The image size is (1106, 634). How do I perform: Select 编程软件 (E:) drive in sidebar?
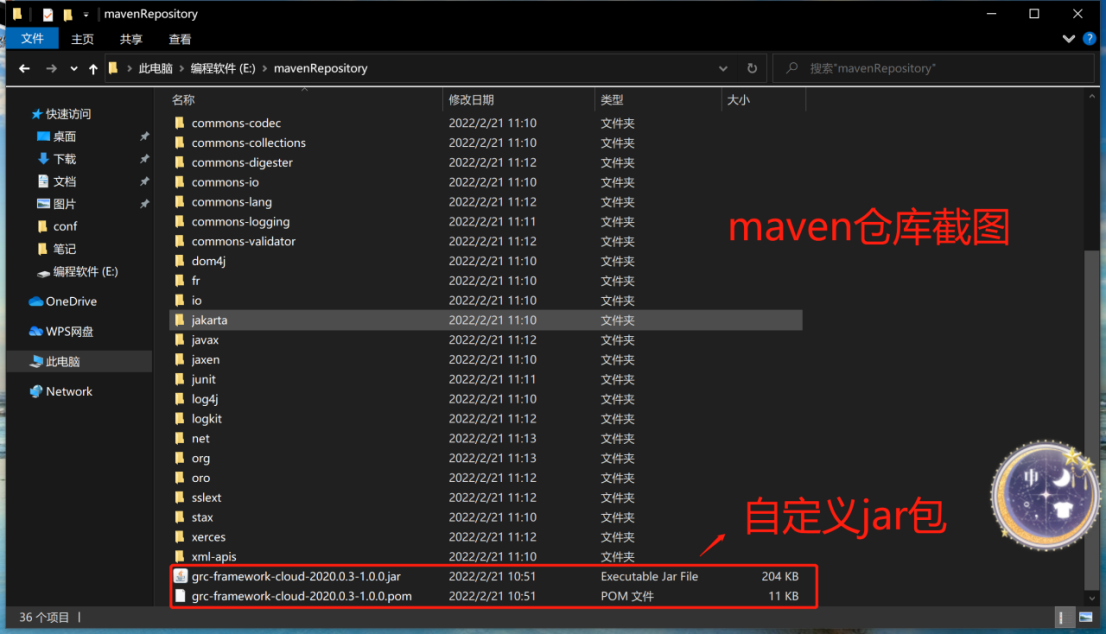85,272
